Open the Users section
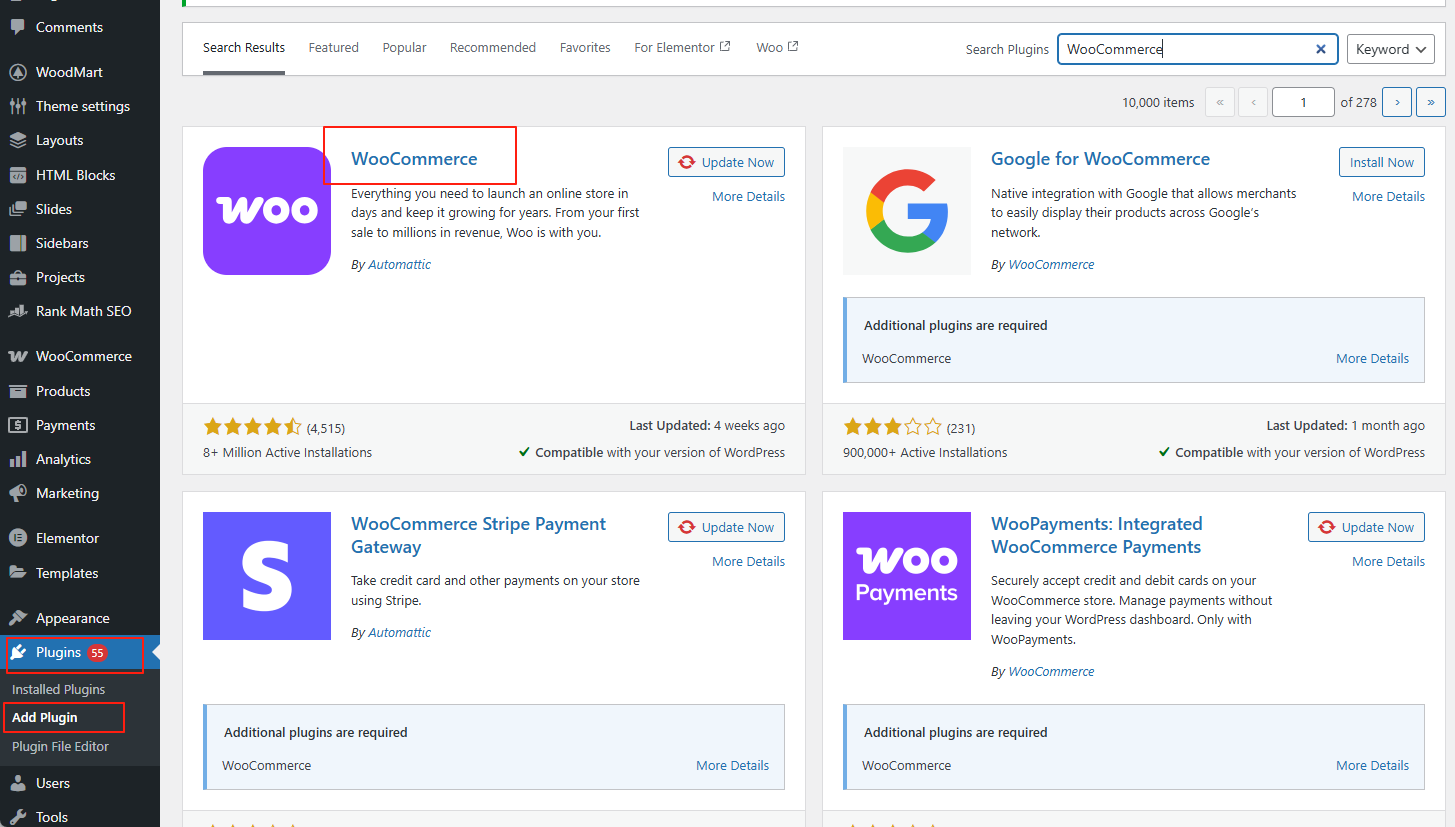 [53, 783]
